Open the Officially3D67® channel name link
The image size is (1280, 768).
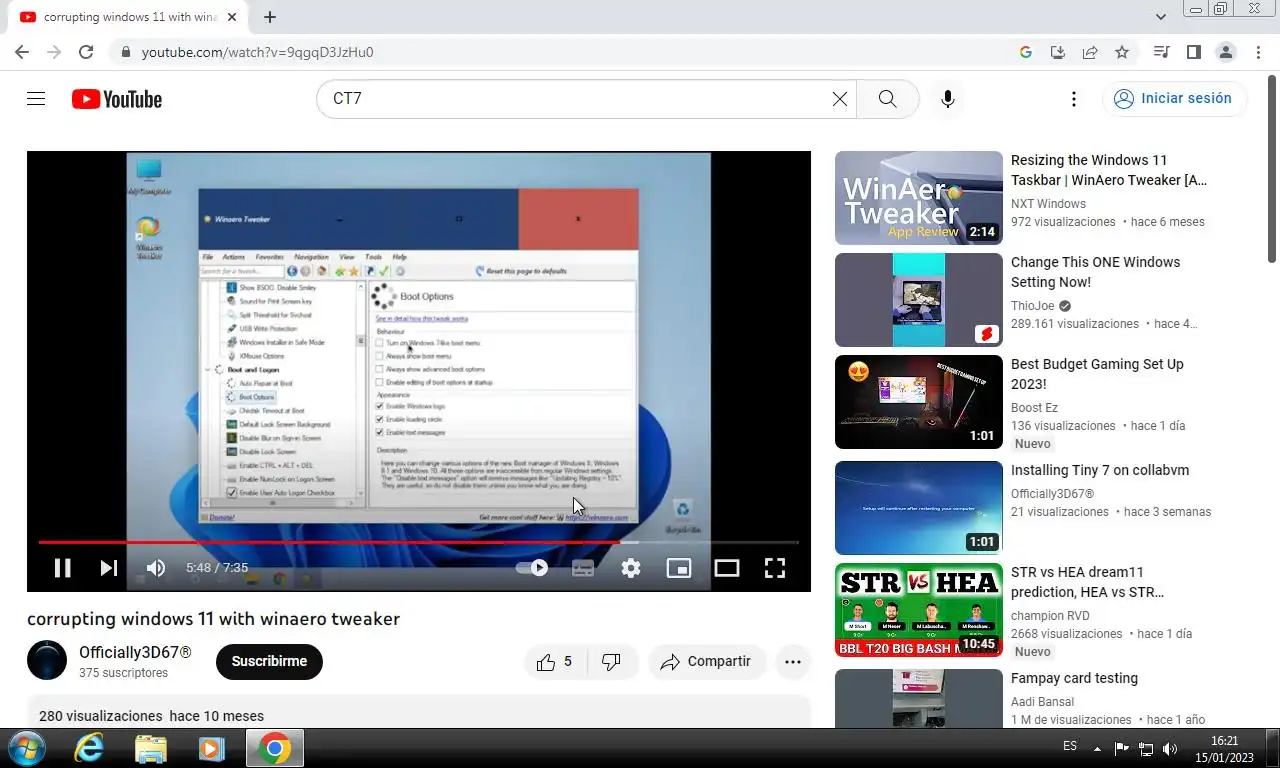tap(135, 653)
